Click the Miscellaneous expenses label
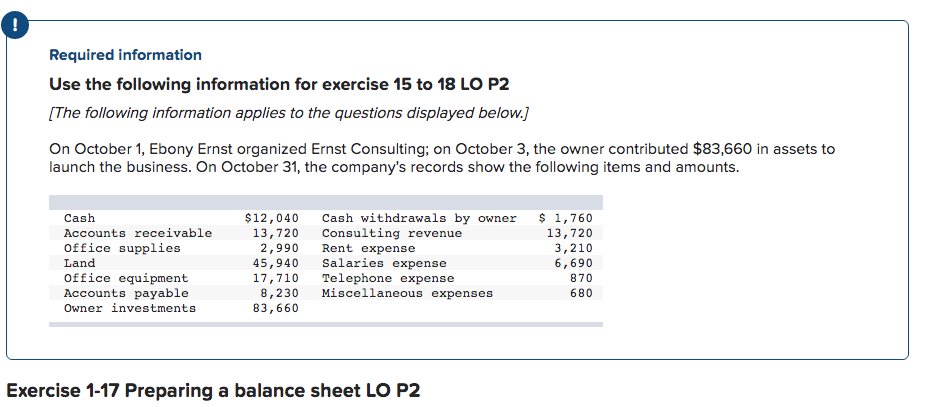The width and height of the screenshot is (941, 407). (407, 294)
